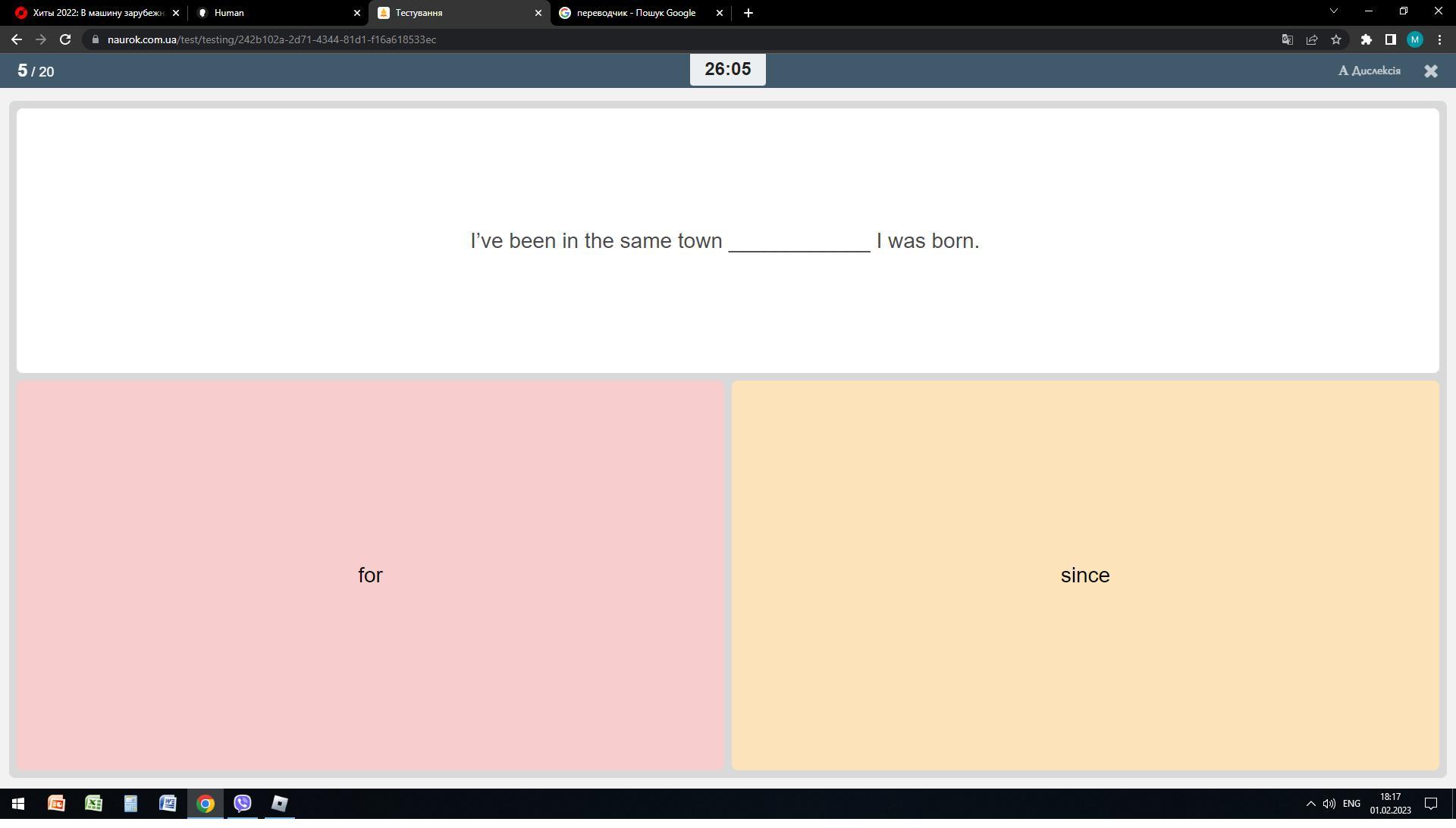Switch to the переводчик Google tab
Viewport: 1456px width, 828px height.
(635, 13)
